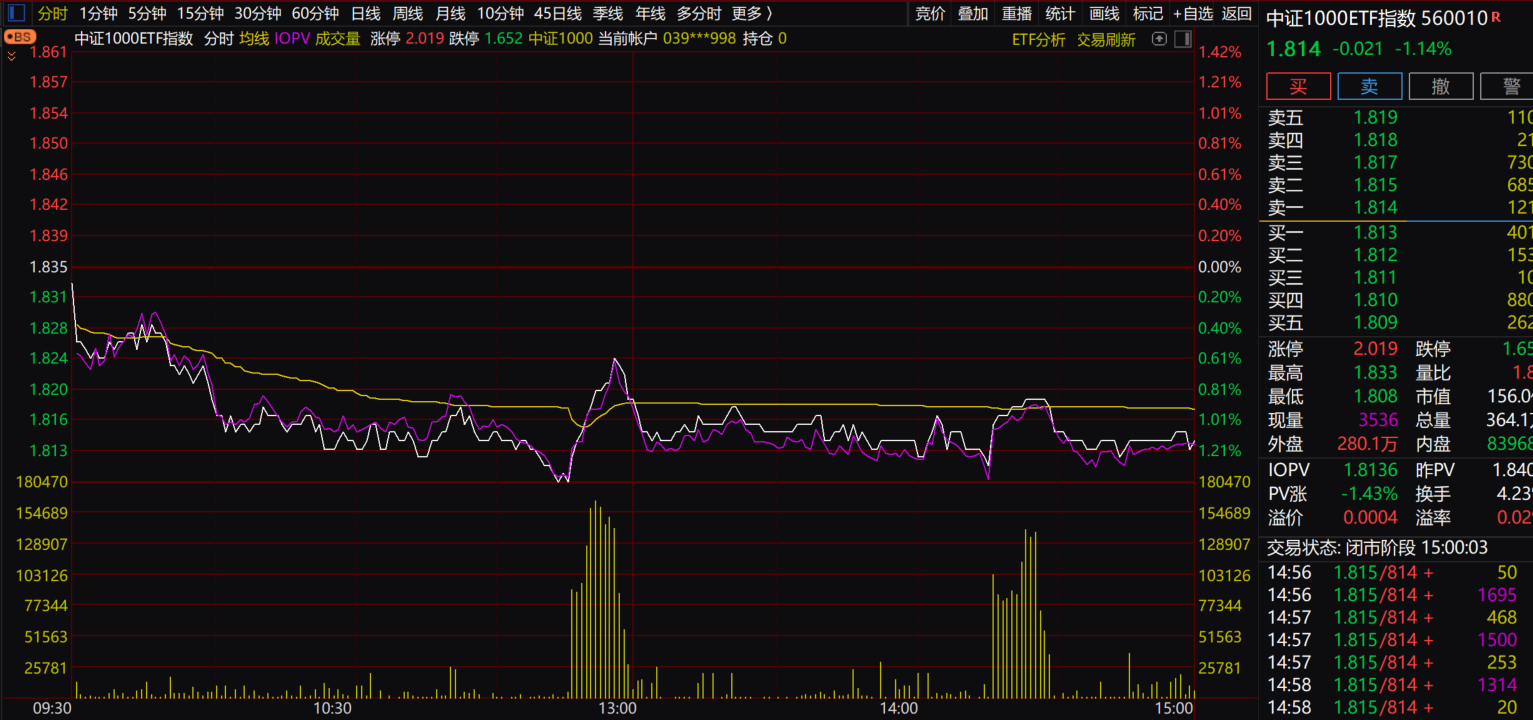This screenshot has width=1533, height=720.
Task: Select the 5分钟 period tab
Action: (x=147, y=13)
